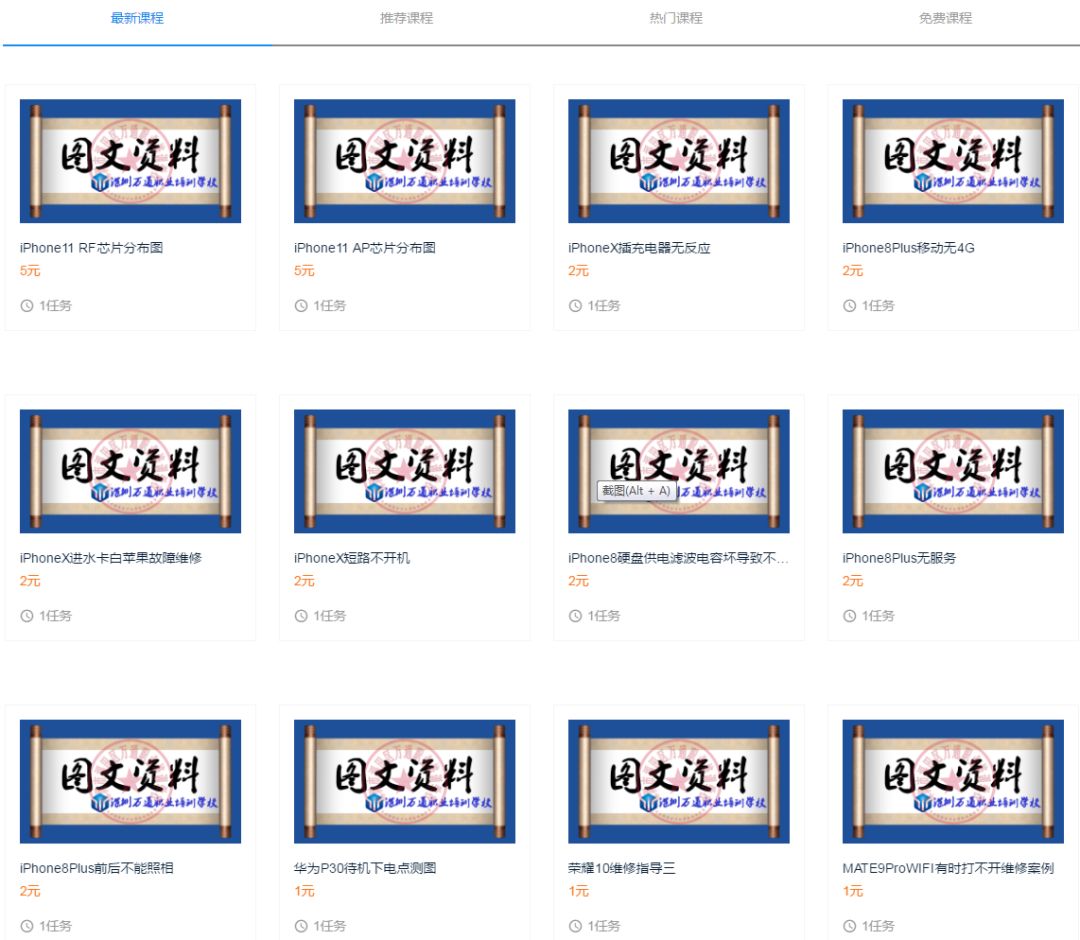Click the iPhone11 RF芯片分布图 course title
The width and height of the screenshot is (1080, 940).
[x=91, y=248]
